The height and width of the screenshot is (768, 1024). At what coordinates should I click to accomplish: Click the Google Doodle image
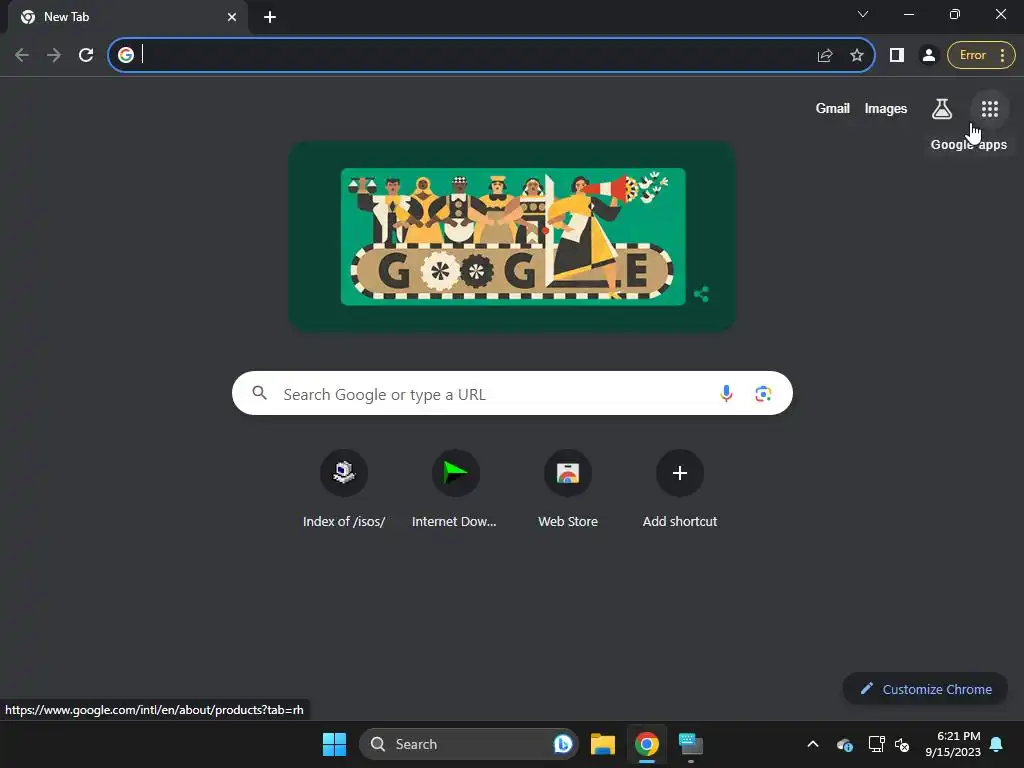tap(513, 236)
